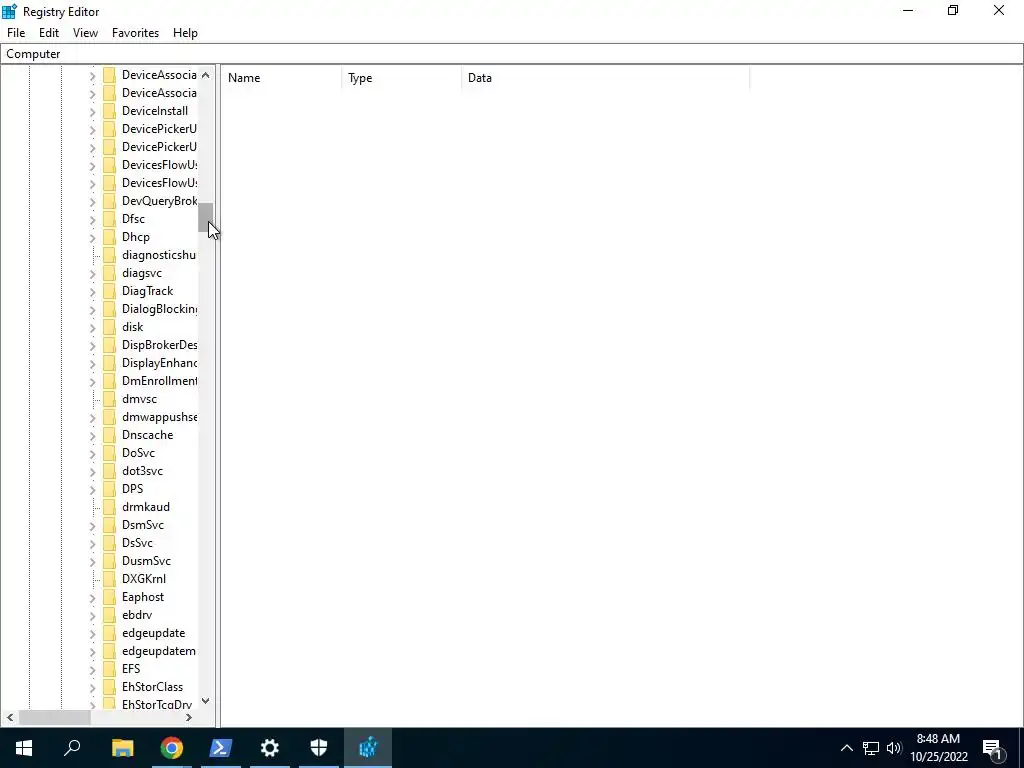
Task: Click the tree scroll up arrow
Action: pos(206,74)
